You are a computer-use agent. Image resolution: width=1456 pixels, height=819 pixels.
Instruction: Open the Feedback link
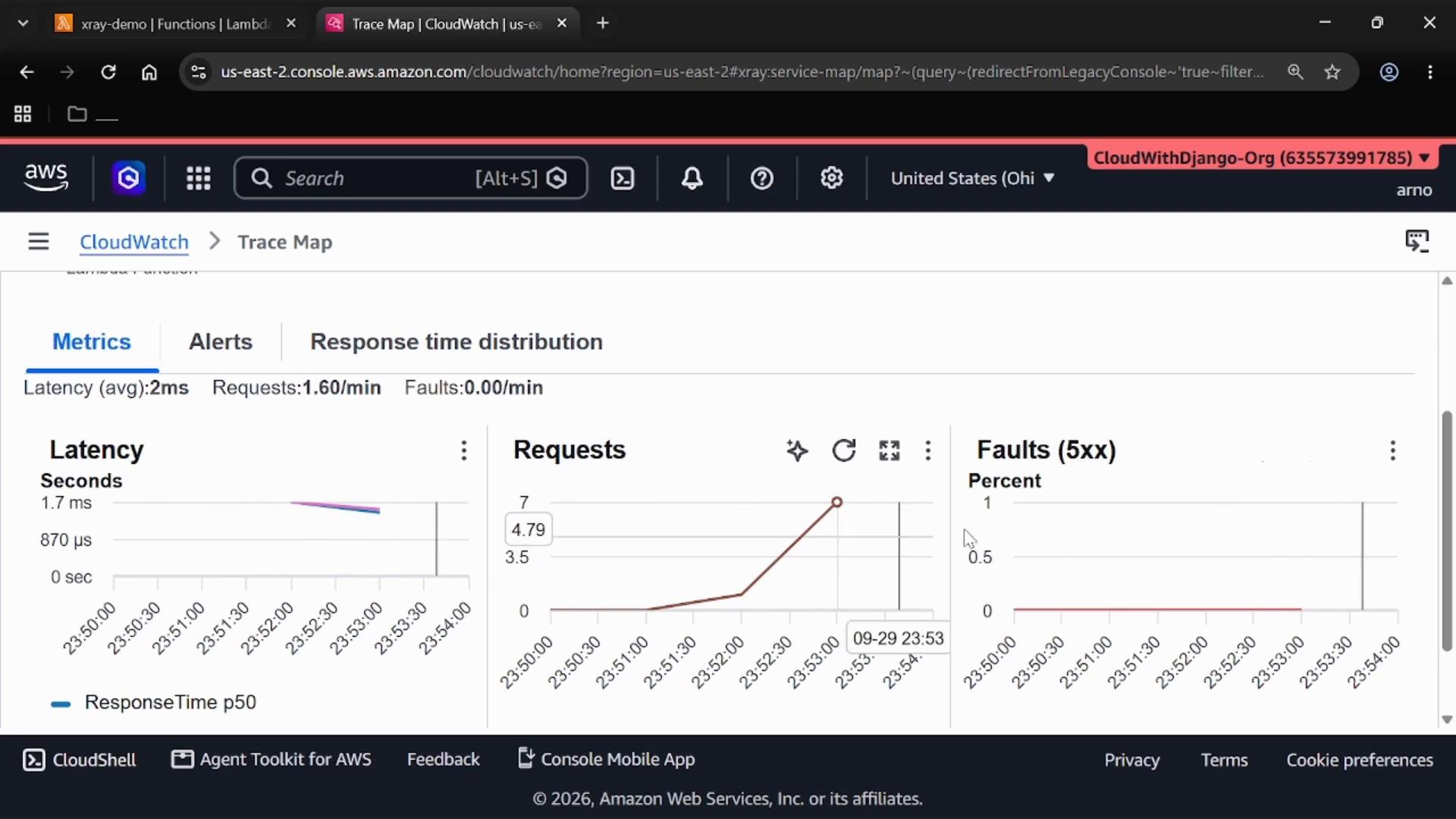444,759
